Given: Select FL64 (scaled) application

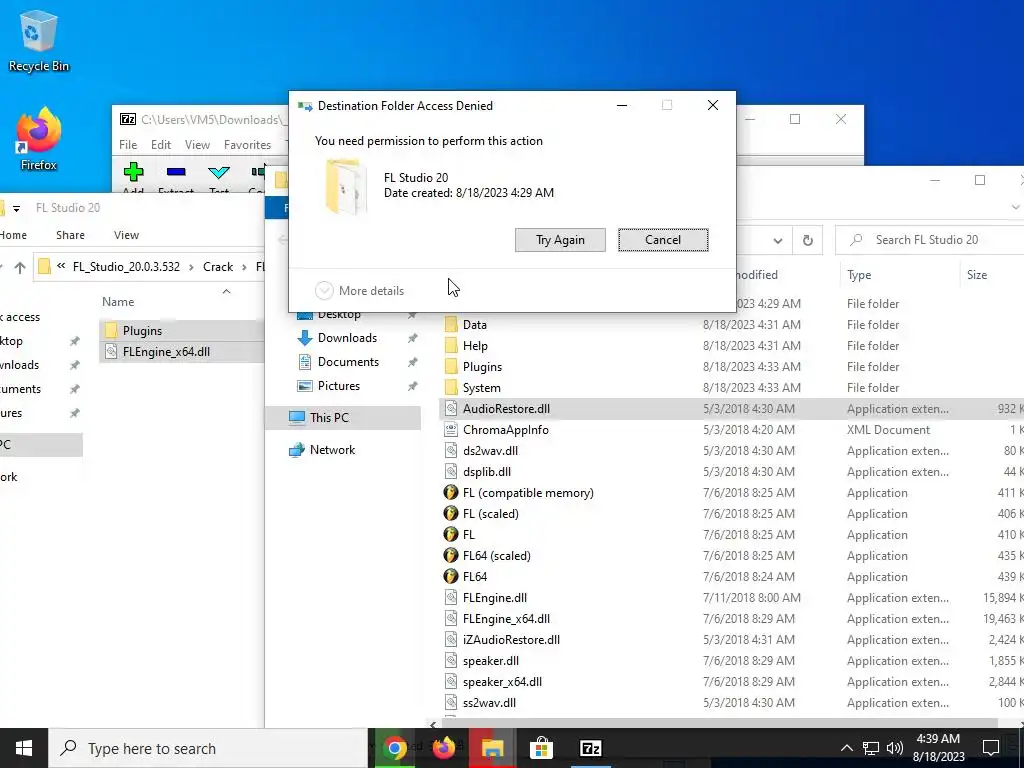Looking at the screenshot, I should pyautogui.click(x=496, y=556).
